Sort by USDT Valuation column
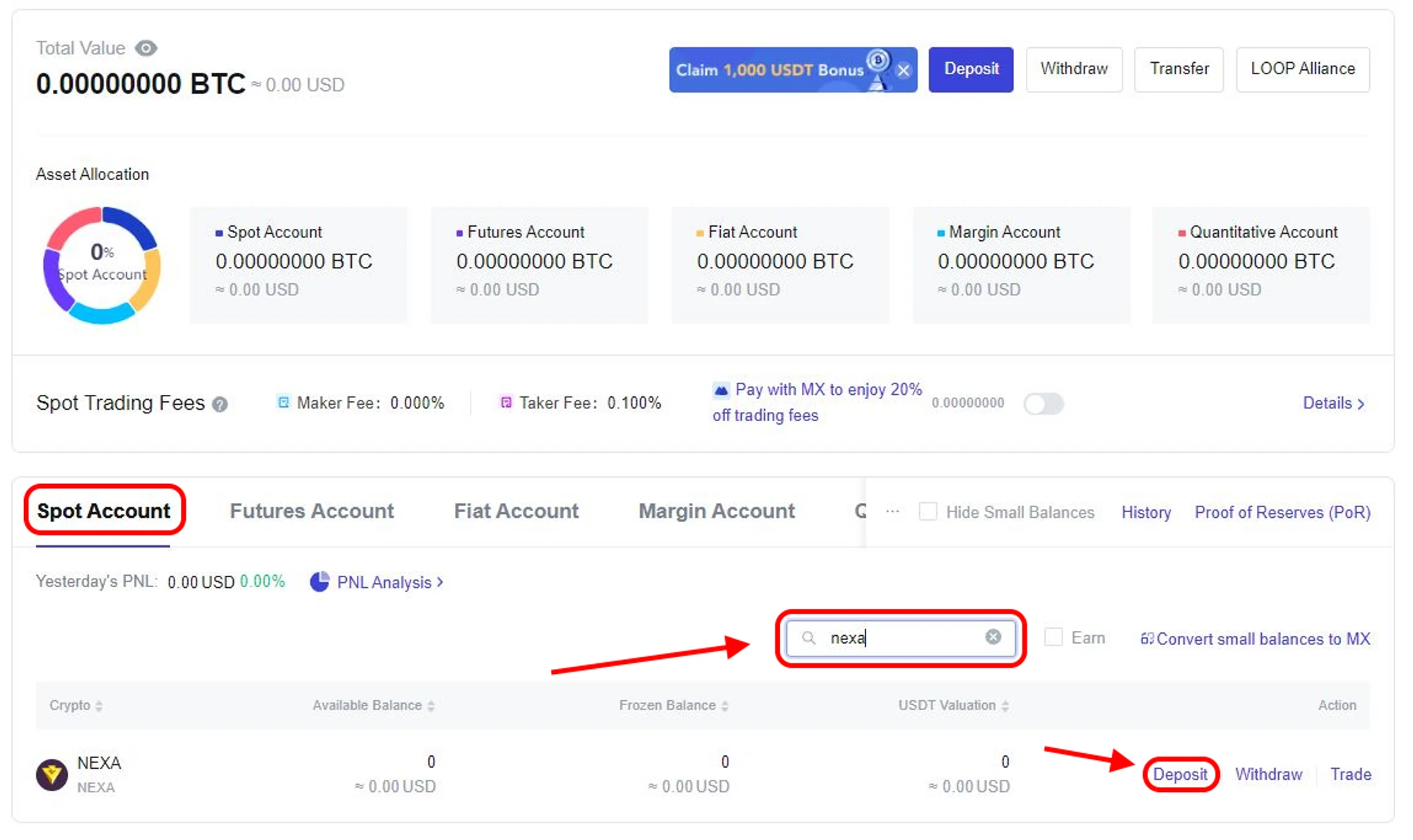 tap(952, 705)
